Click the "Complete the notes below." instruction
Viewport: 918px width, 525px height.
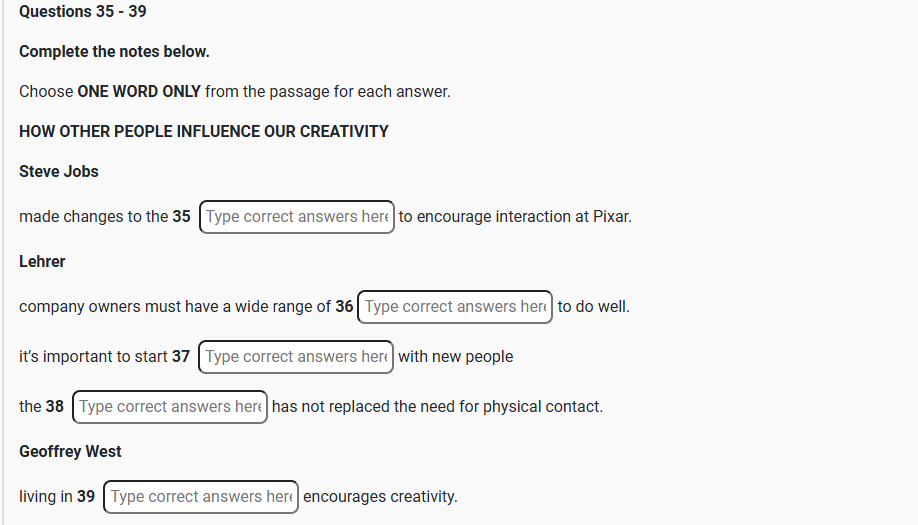click(x=114, y=51)
